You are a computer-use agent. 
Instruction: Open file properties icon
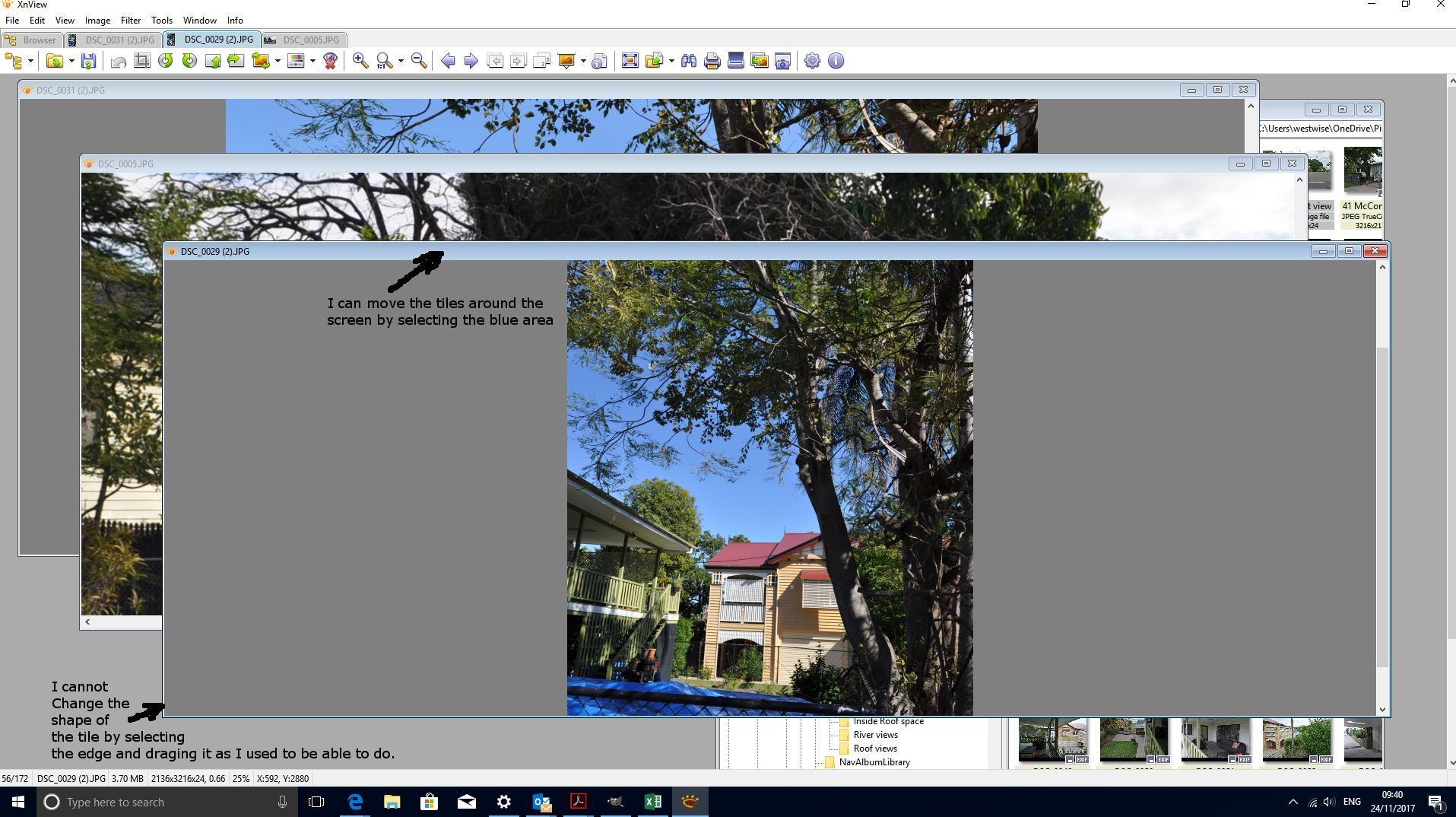click(600, 61)
